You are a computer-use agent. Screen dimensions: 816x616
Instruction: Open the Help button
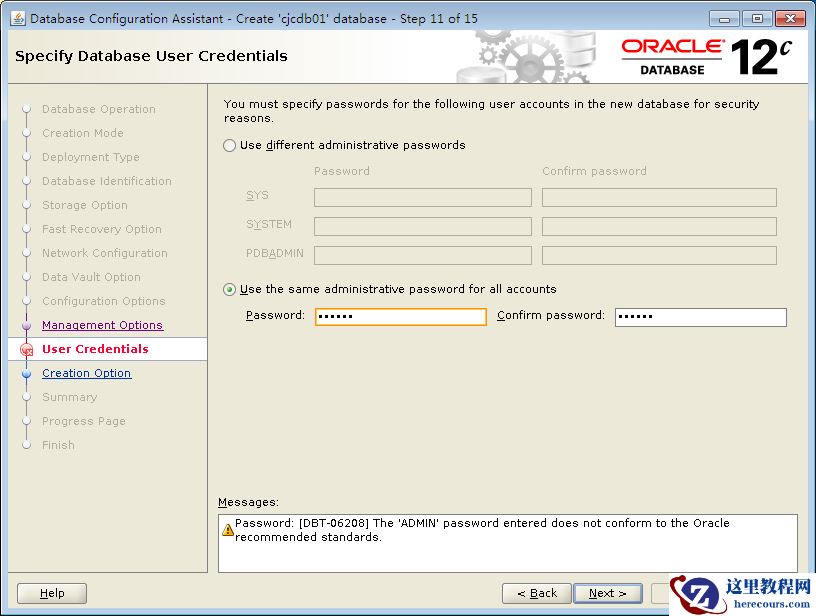[52, 593]
